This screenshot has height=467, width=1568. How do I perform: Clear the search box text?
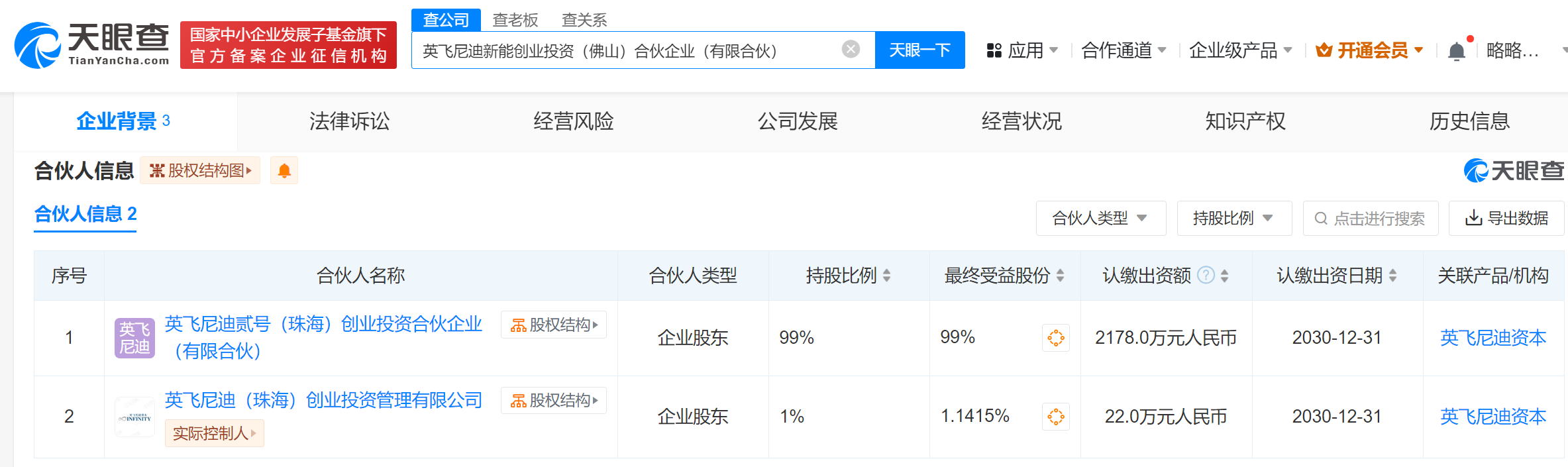click(x=851, y=49)
